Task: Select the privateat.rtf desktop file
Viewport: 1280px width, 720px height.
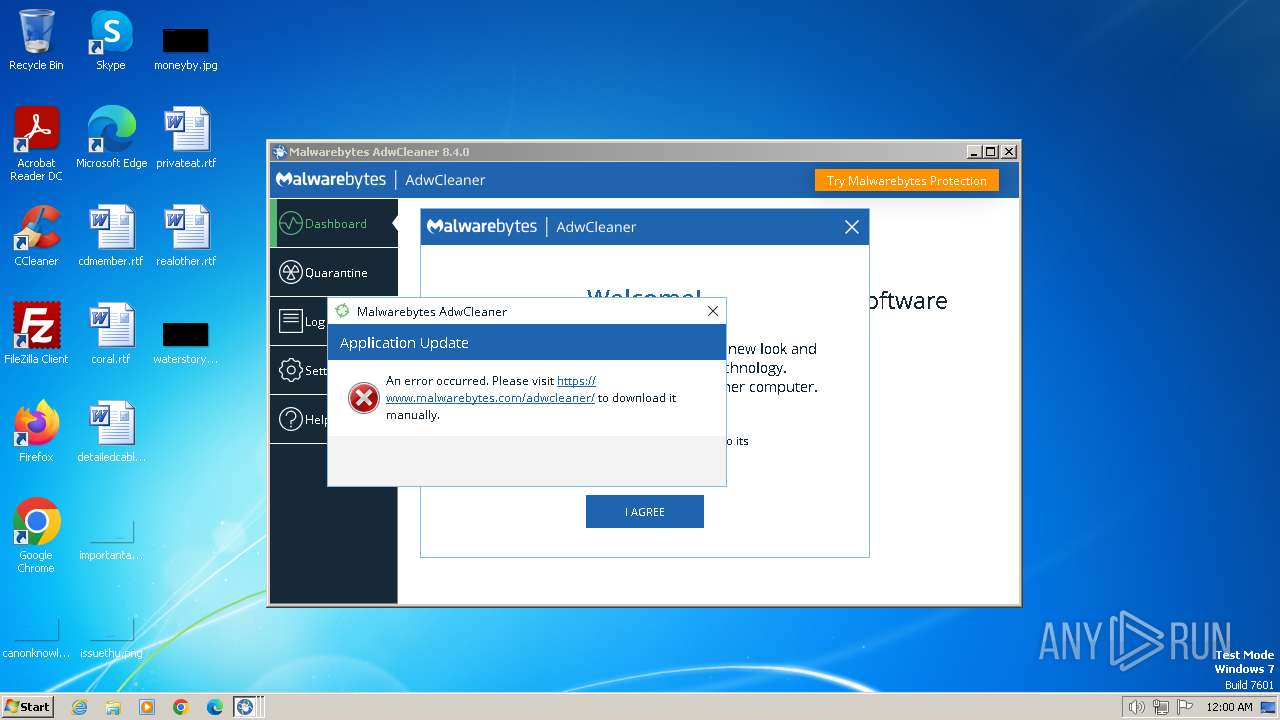Action: 186,138
